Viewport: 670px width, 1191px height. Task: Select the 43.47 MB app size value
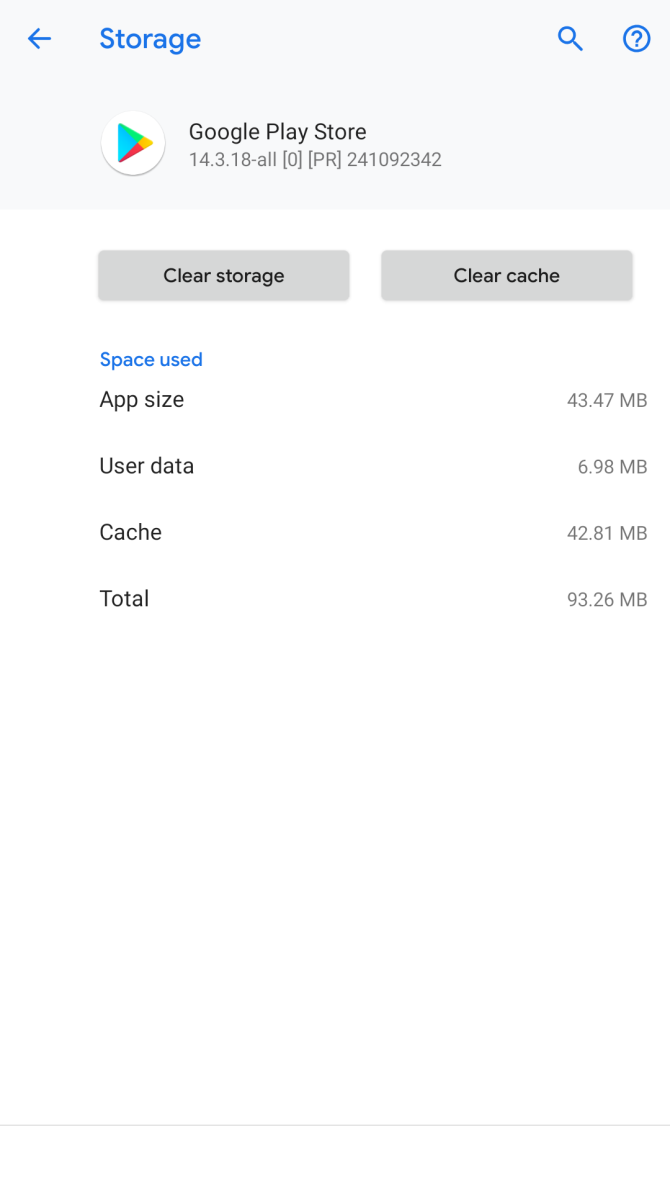pyautogui.click(x=607, y=400)
